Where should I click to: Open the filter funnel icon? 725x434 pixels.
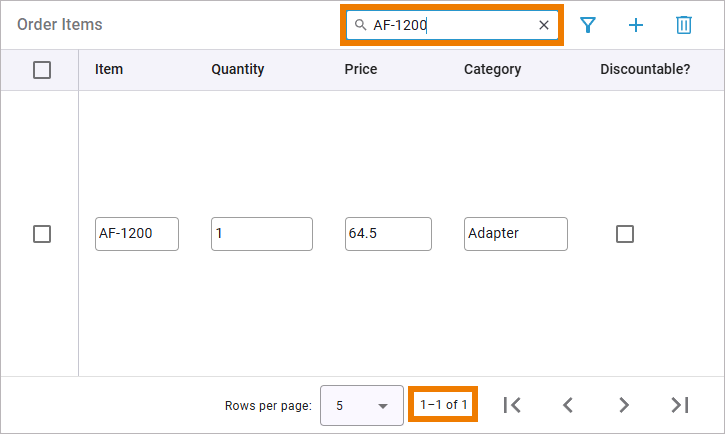(588, 25)
